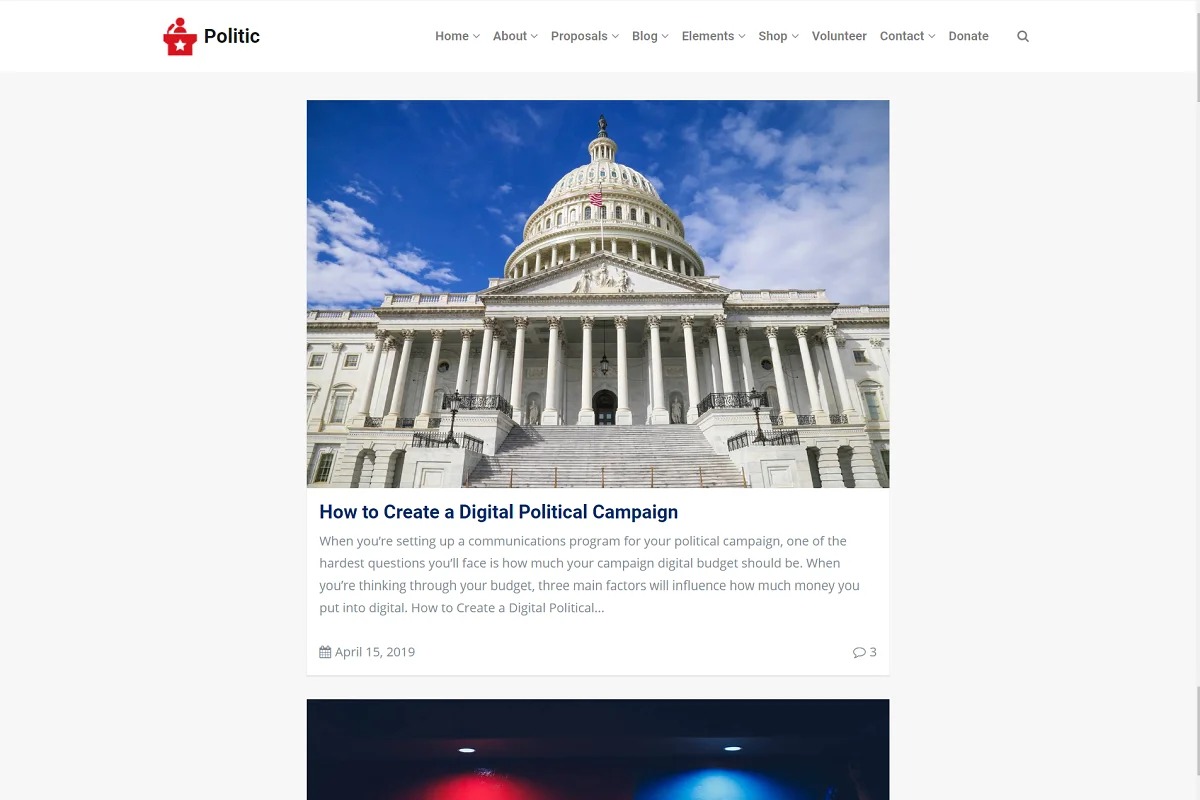Open the second post's dark stage image

tap(598, 750)
